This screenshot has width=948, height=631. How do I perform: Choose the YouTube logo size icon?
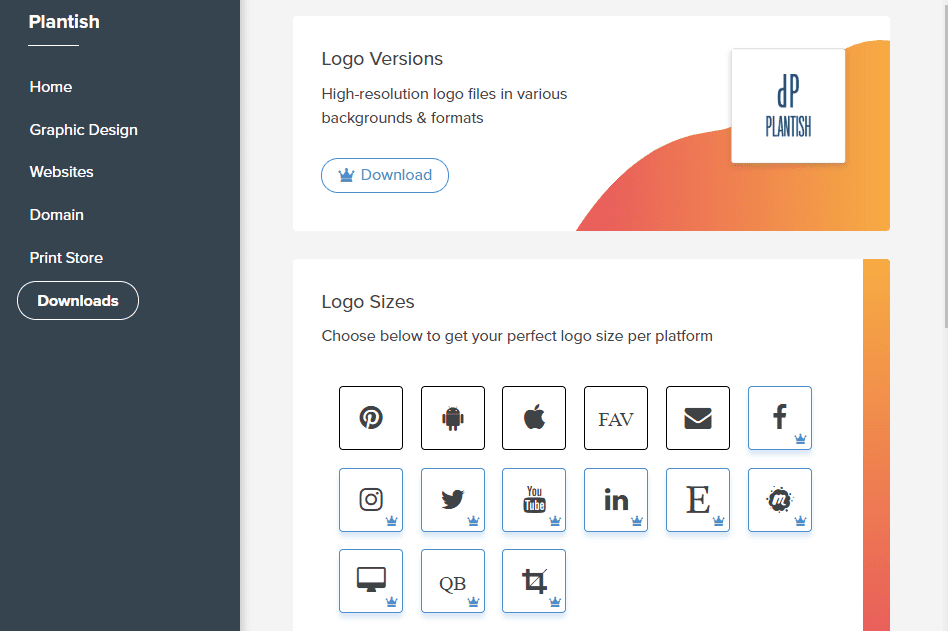tap(534, 500)
